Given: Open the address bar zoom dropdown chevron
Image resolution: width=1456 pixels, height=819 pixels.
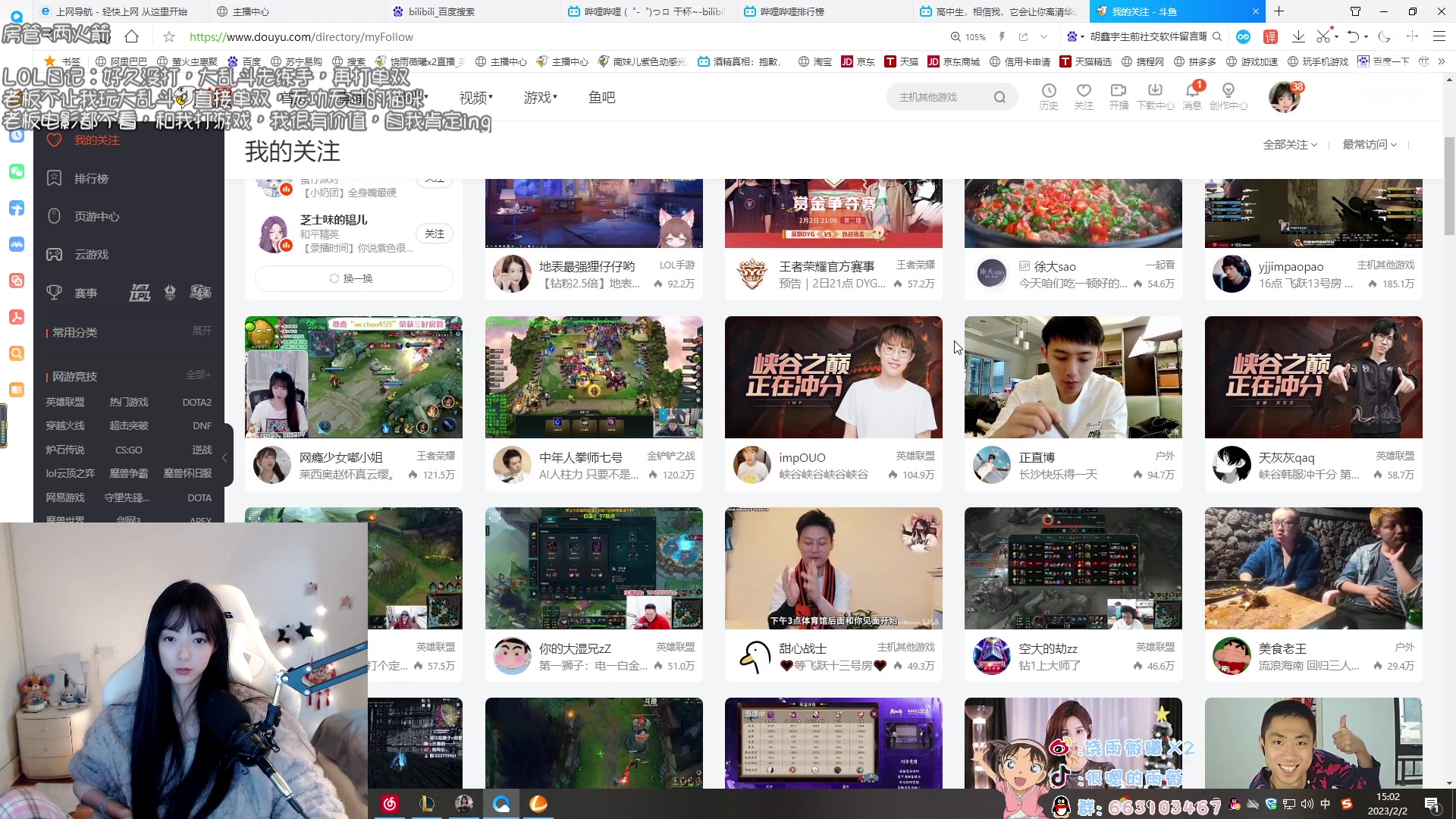Looking at the screenshot, I should tap(1043, 36).
